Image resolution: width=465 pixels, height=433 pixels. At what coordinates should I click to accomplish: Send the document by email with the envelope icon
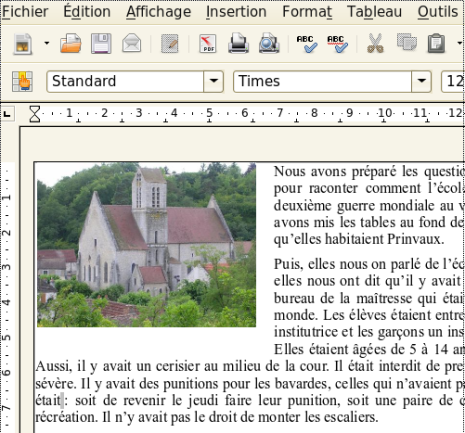(x=132, y=44)
